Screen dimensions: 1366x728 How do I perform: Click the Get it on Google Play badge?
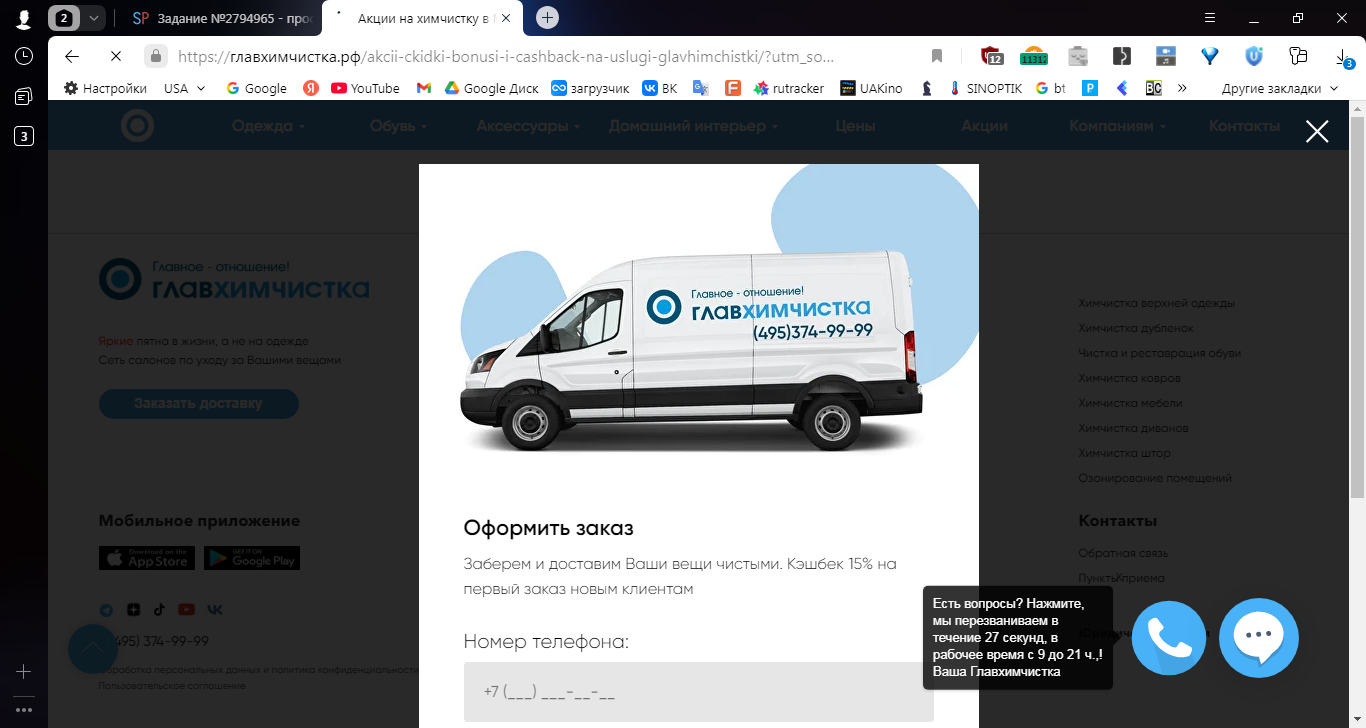pos(252,558)
